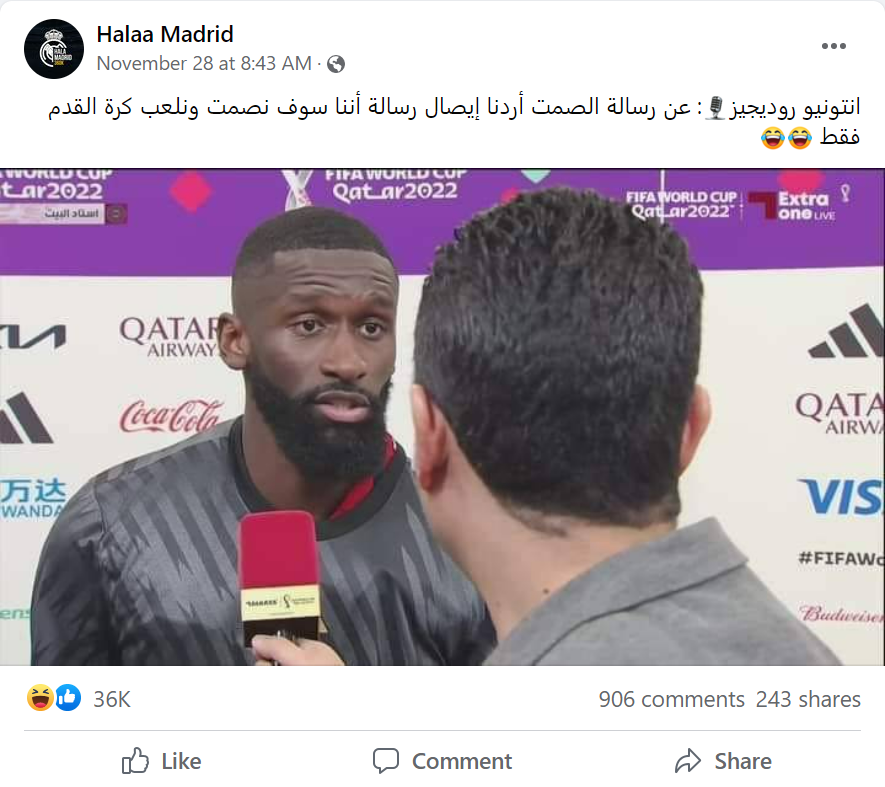Click the Share button label

point(743,761)
